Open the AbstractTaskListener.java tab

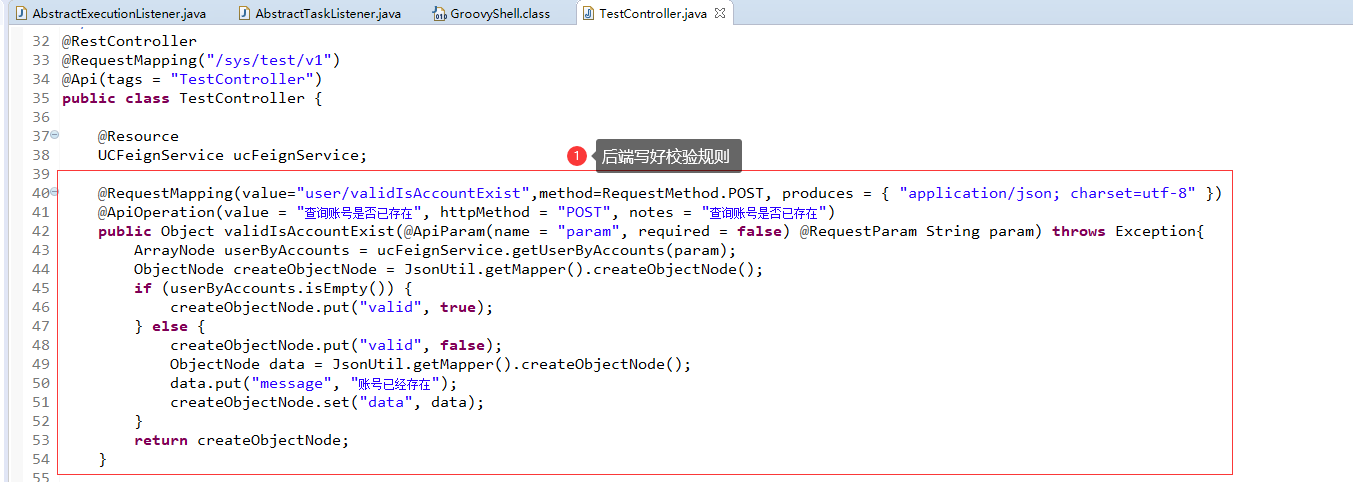tap(328, 14)
